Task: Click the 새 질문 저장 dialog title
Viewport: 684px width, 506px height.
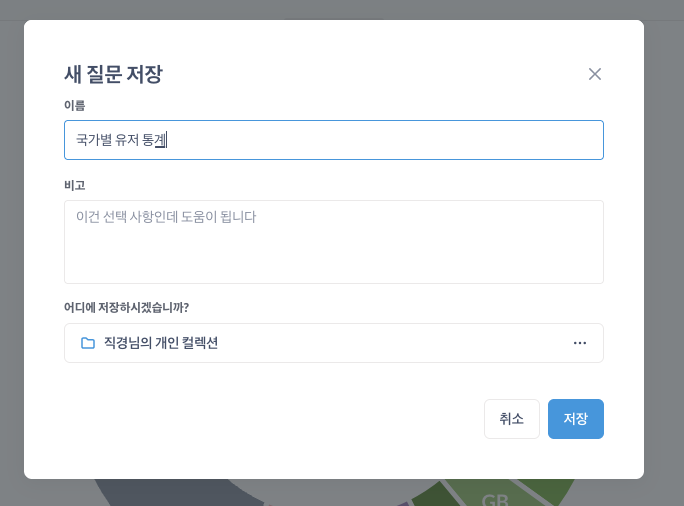Action: pos(113,74)
